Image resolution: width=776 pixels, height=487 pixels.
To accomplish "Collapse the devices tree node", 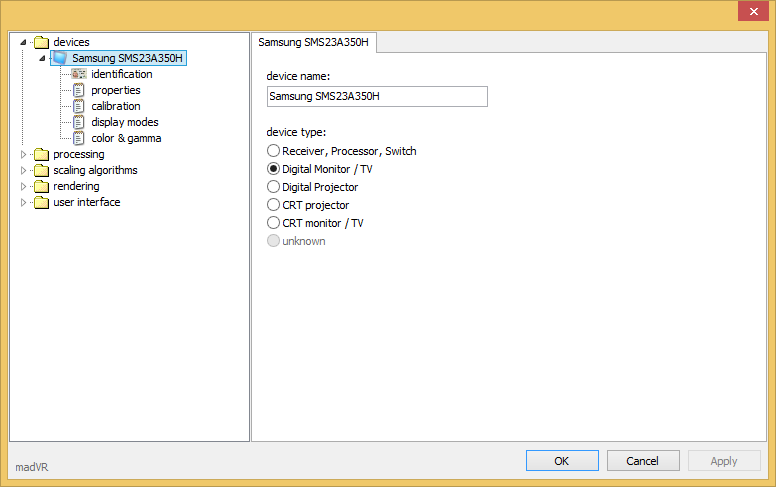I will pos(23,43).
